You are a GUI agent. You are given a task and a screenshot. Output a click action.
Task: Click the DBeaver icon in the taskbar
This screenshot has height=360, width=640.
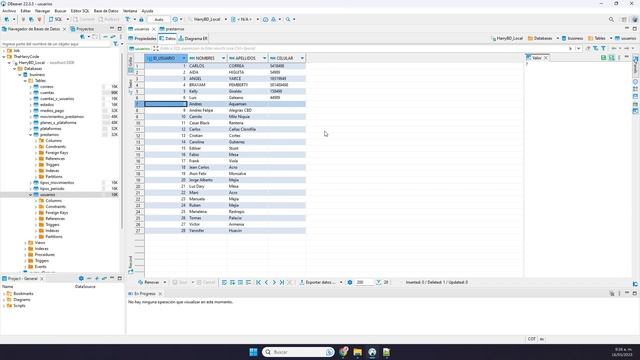372,352
